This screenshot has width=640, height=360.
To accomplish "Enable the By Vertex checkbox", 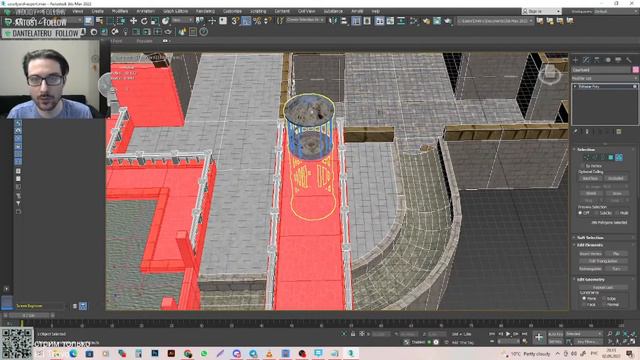I will click(582, 166).
